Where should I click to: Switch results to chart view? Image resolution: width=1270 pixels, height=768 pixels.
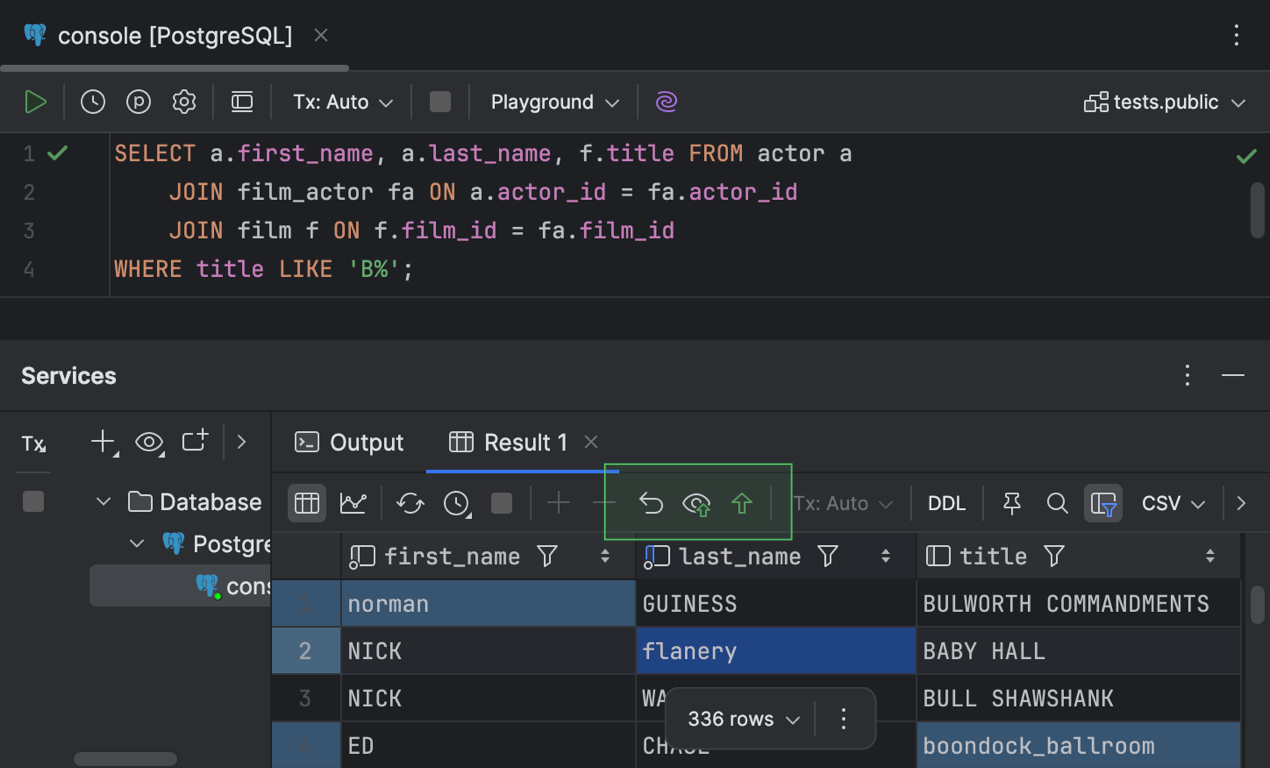pyautogui.click(x=352, y=503)
